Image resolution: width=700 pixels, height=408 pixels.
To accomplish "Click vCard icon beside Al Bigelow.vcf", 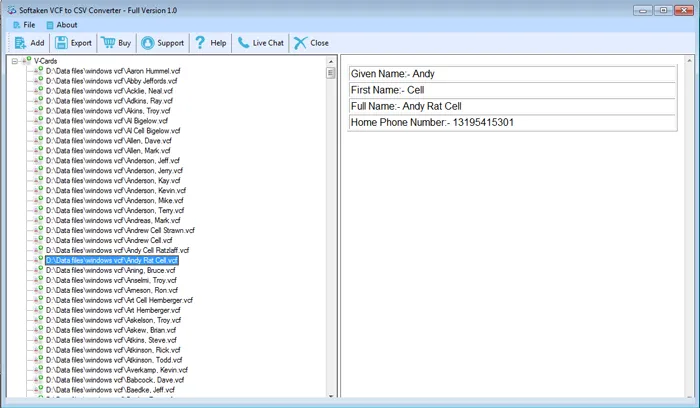I will pos(38,121).
